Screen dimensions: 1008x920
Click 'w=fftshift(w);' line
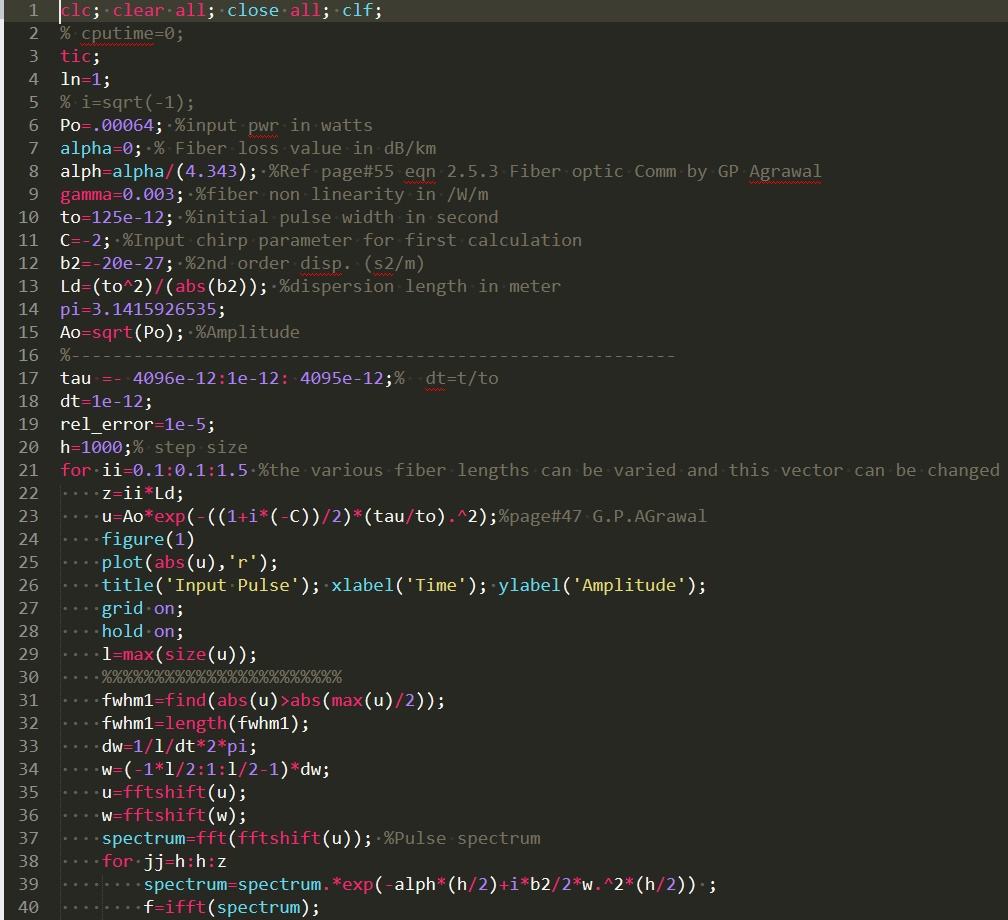click(x=174, y=815)
